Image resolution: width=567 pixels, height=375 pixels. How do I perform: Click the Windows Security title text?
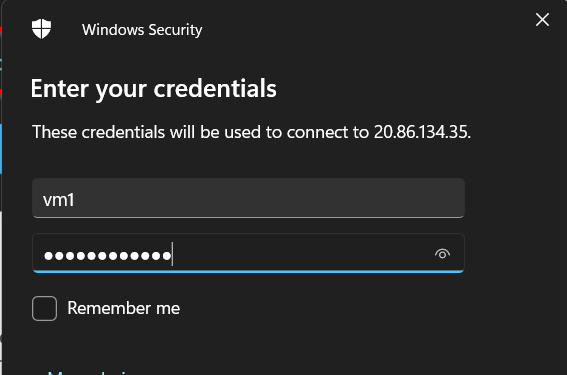pos(142,30)
